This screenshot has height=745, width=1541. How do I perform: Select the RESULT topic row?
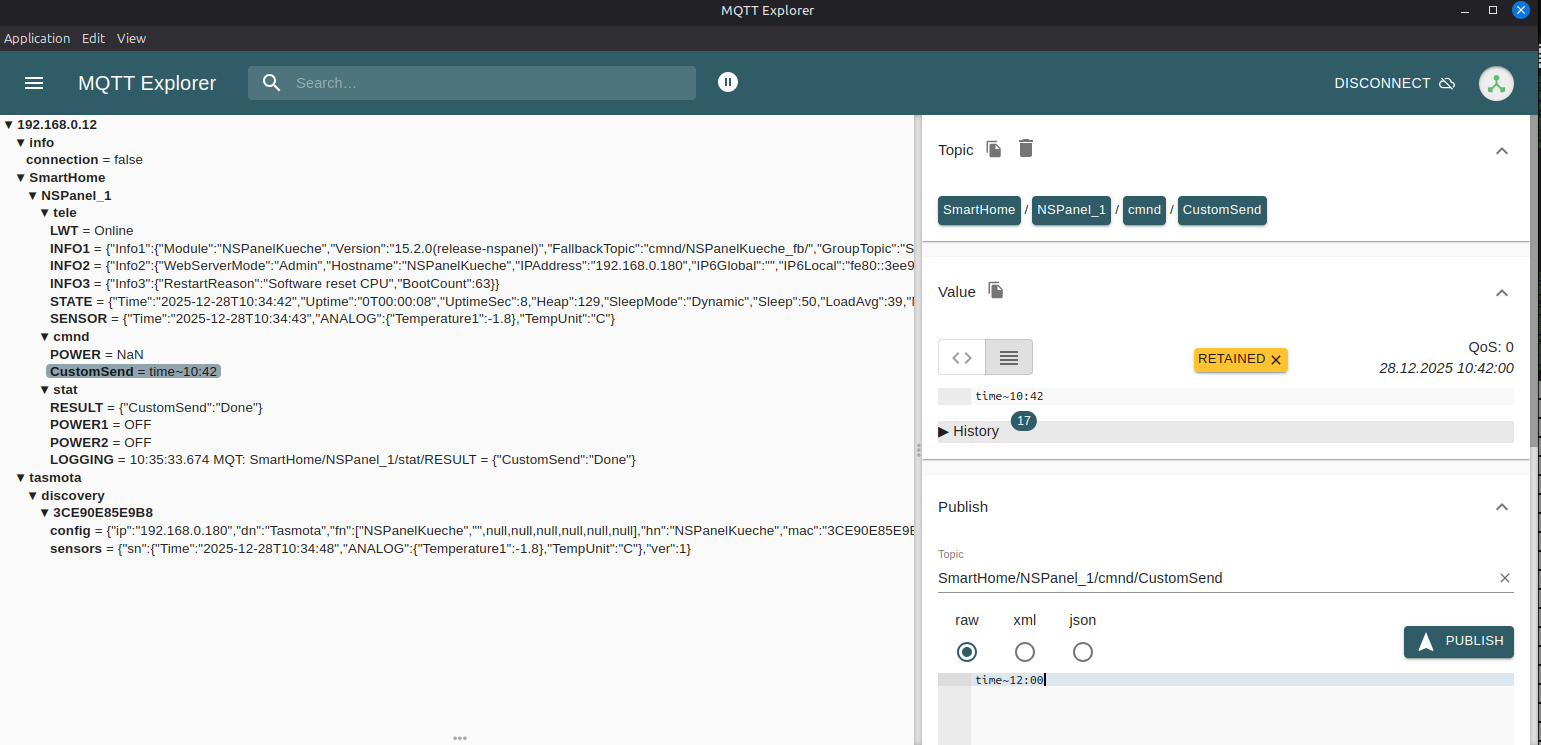pos(156,408)
